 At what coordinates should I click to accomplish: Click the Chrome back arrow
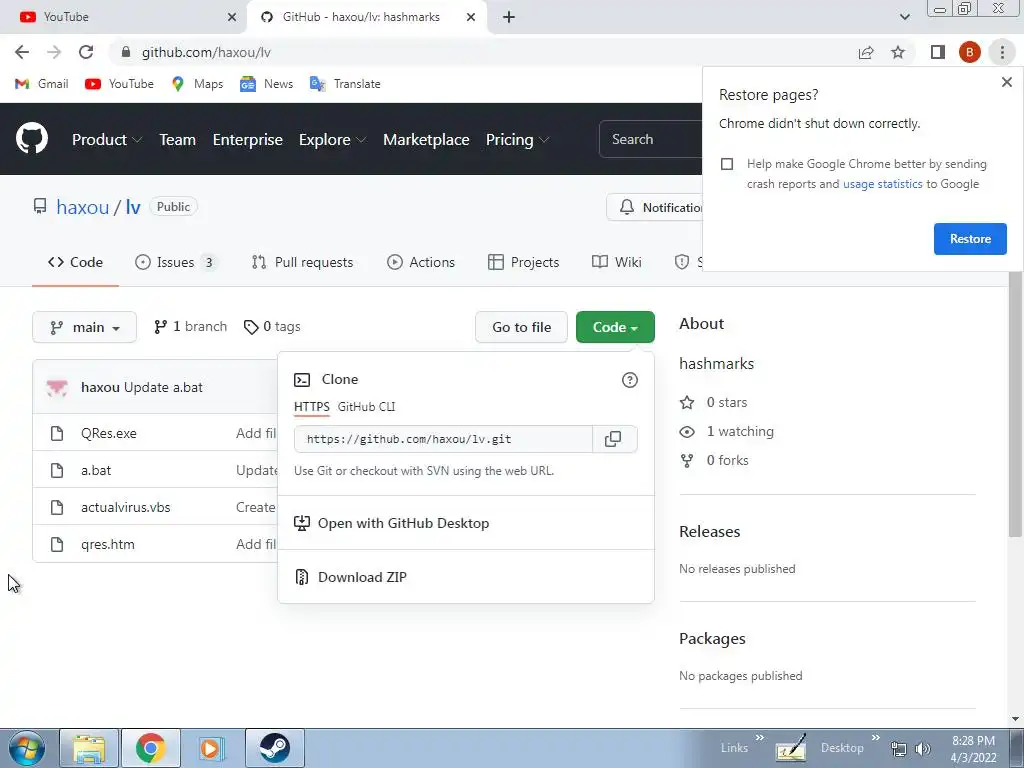pyautogui.click(x=22, y=52)
